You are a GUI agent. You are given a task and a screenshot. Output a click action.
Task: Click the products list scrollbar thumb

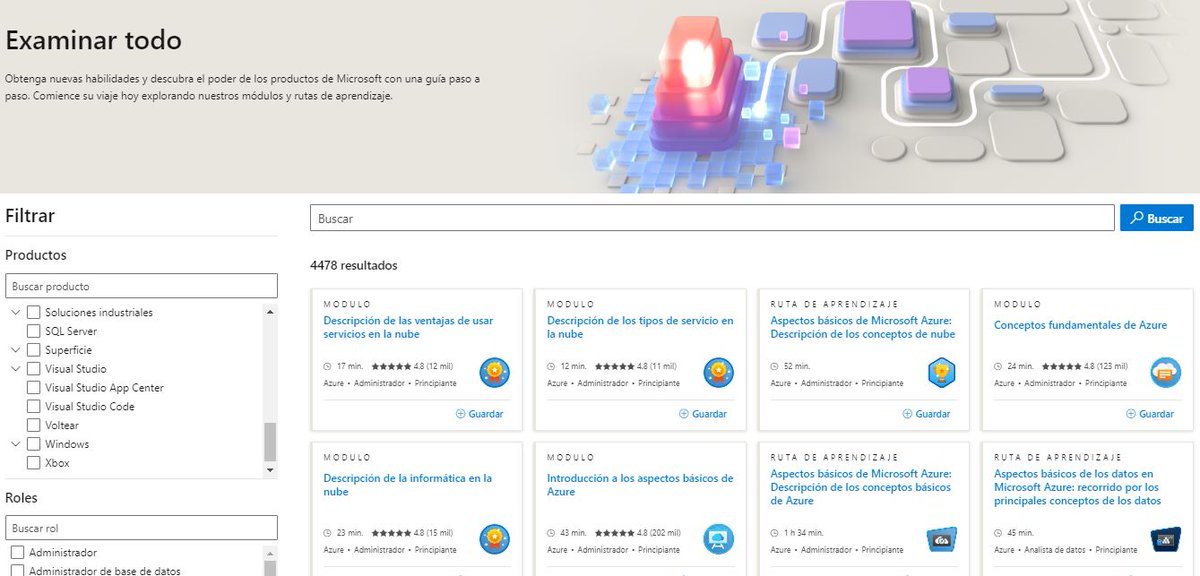pos(269,441)
